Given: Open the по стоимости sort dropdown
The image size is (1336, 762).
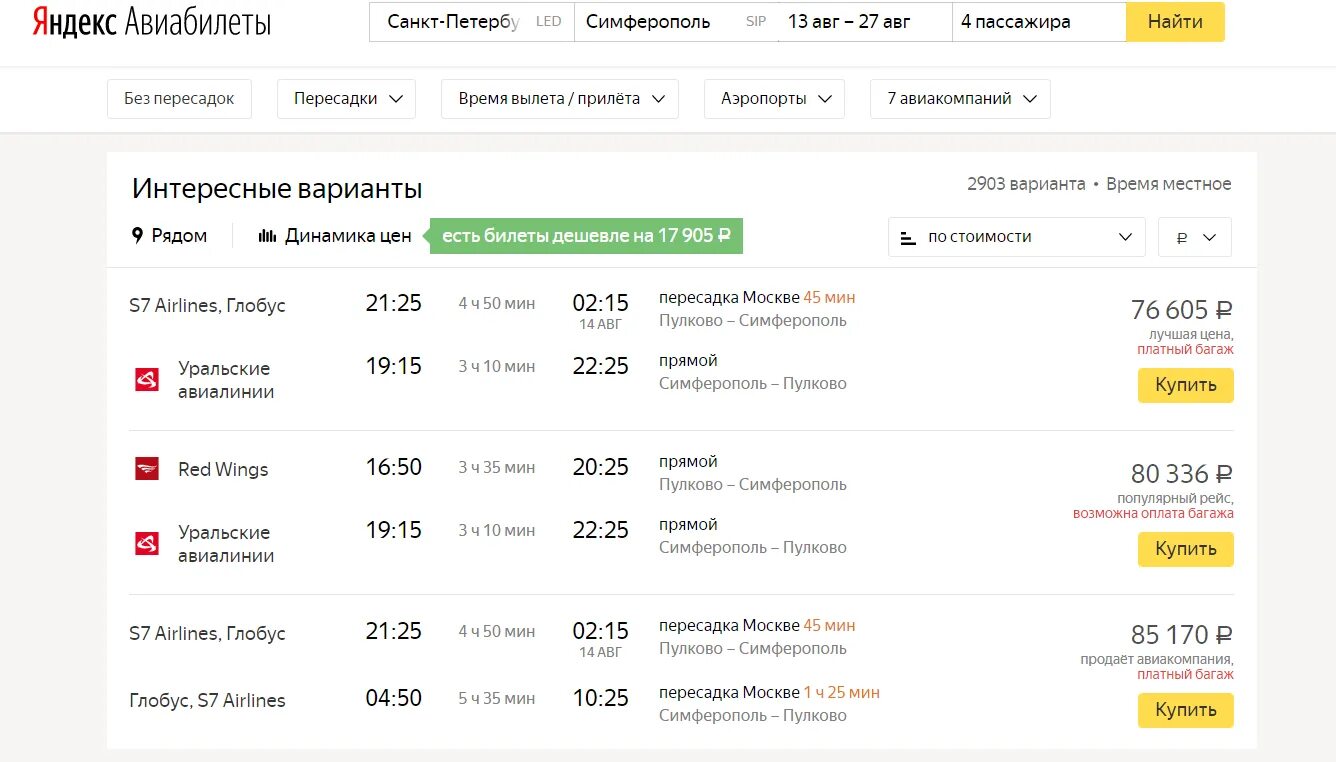Looking at the screenshot, I should click(x=1017, y=237).
